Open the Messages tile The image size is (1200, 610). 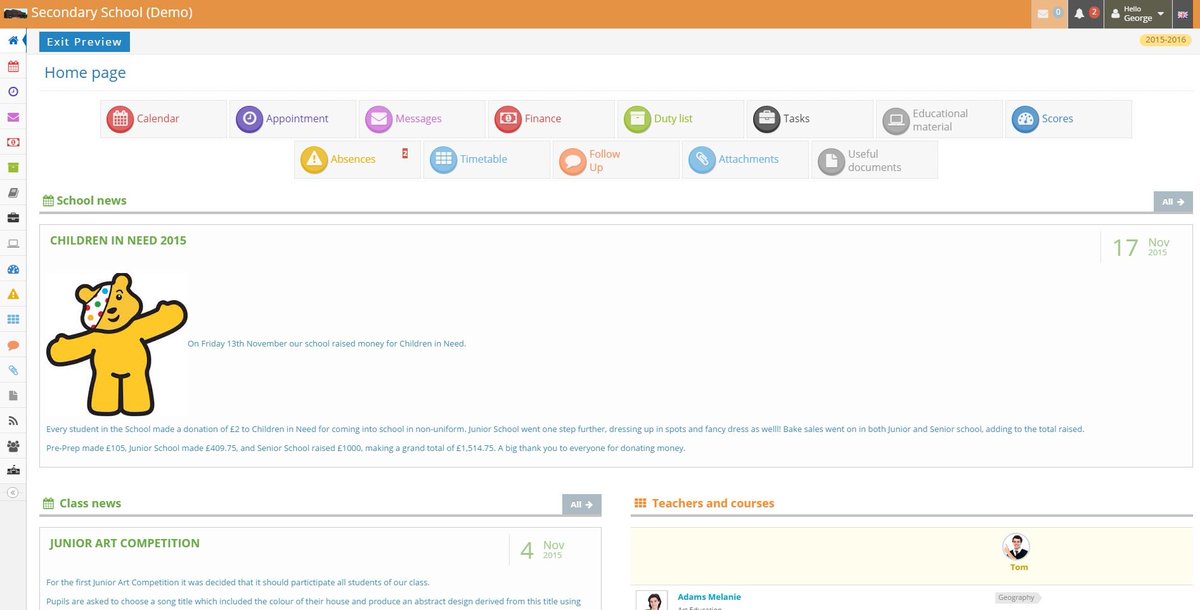(422, 119)
